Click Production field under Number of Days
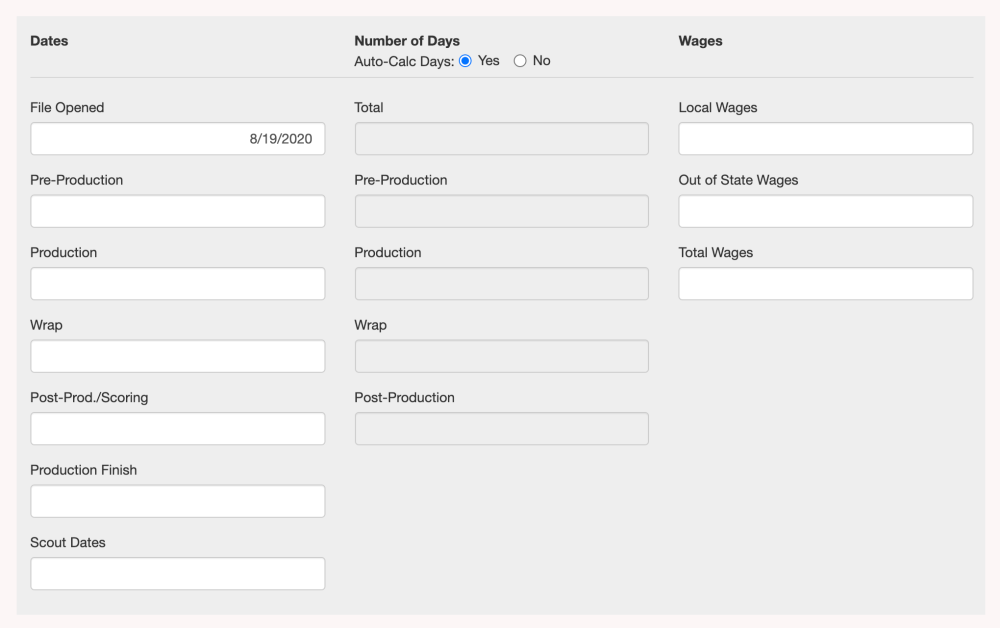1000x628 pixels. click(x=501, y=284)
